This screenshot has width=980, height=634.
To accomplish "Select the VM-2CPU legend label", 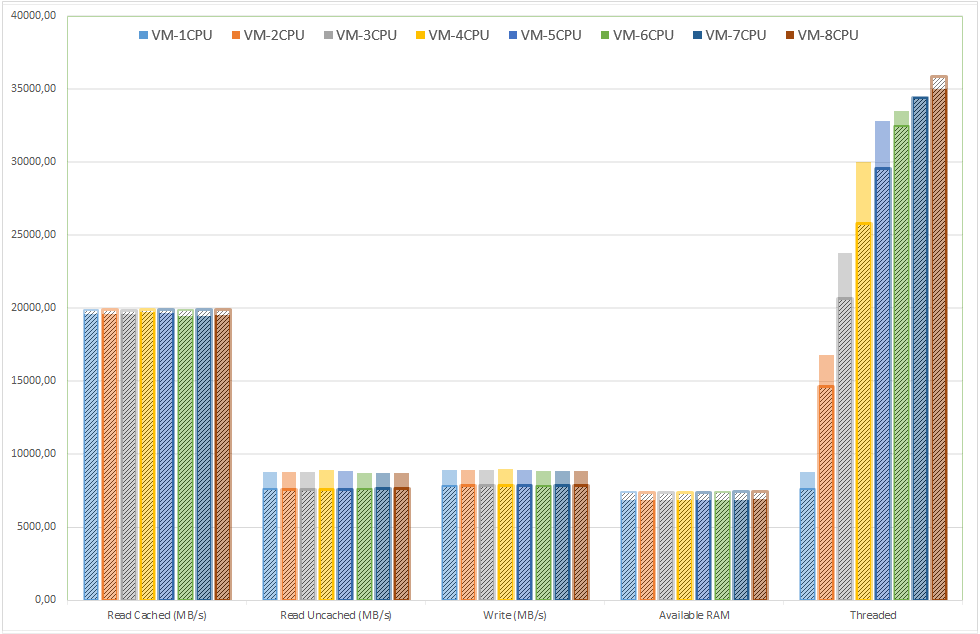I will click(x=274, y=36).
